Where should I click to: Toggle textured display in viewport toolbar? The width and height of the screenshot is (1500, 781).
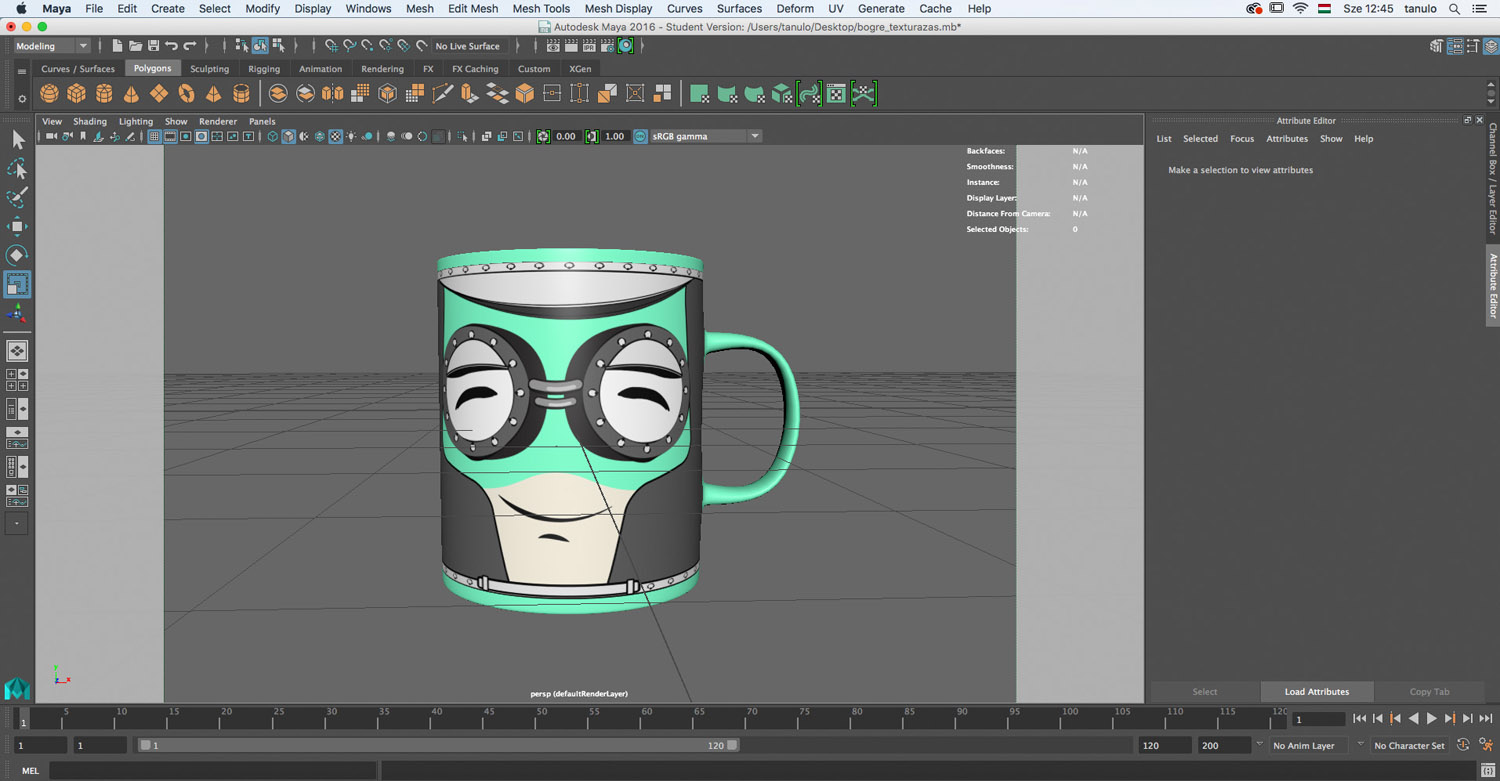[336, 136]
